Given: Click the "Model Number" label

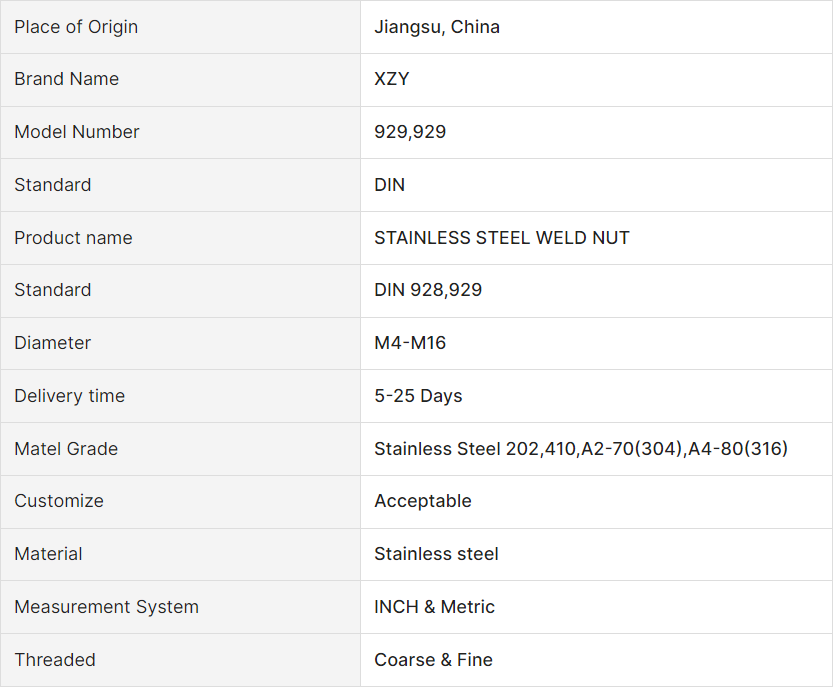Looking at the screenshot, I should tap(77, 132).
